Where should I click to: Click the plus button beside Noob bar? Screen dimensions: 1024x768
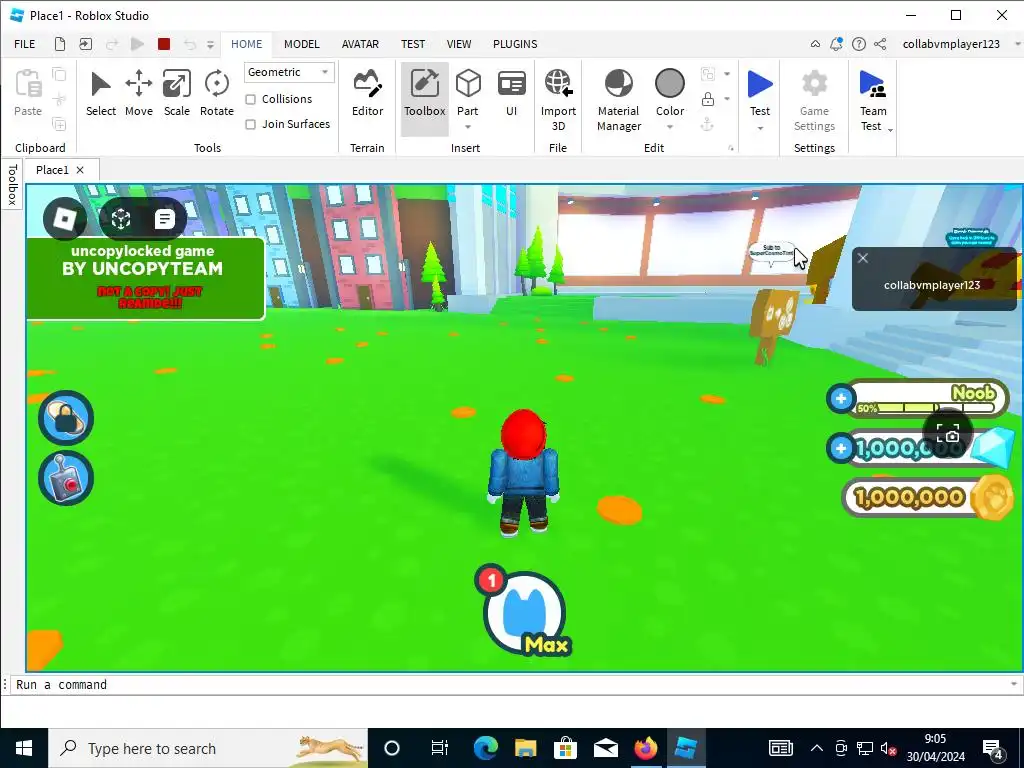[x=841, y=398]
